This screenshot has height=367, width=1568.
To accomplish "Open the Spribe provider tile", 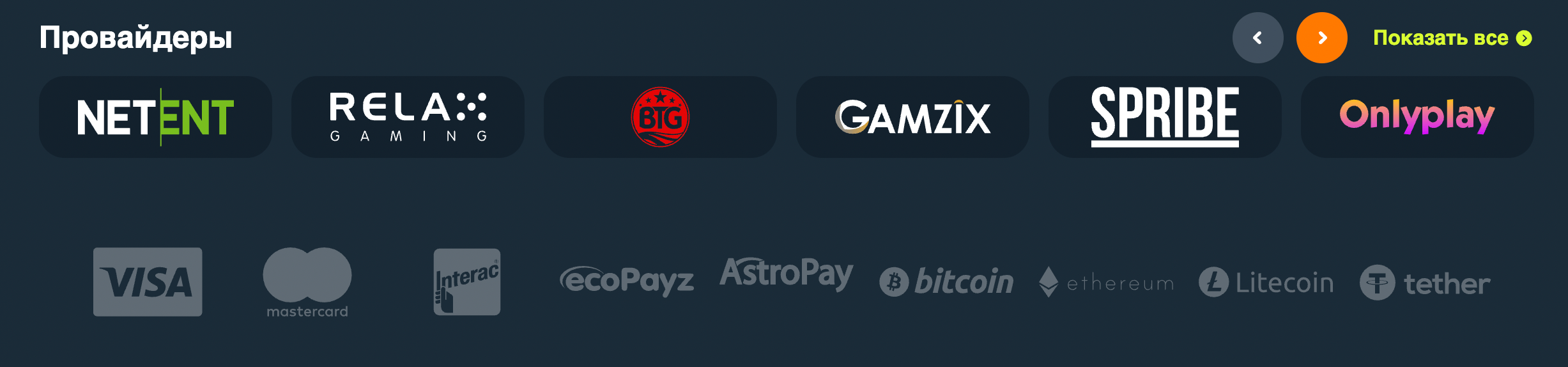I will [1165, 117].
